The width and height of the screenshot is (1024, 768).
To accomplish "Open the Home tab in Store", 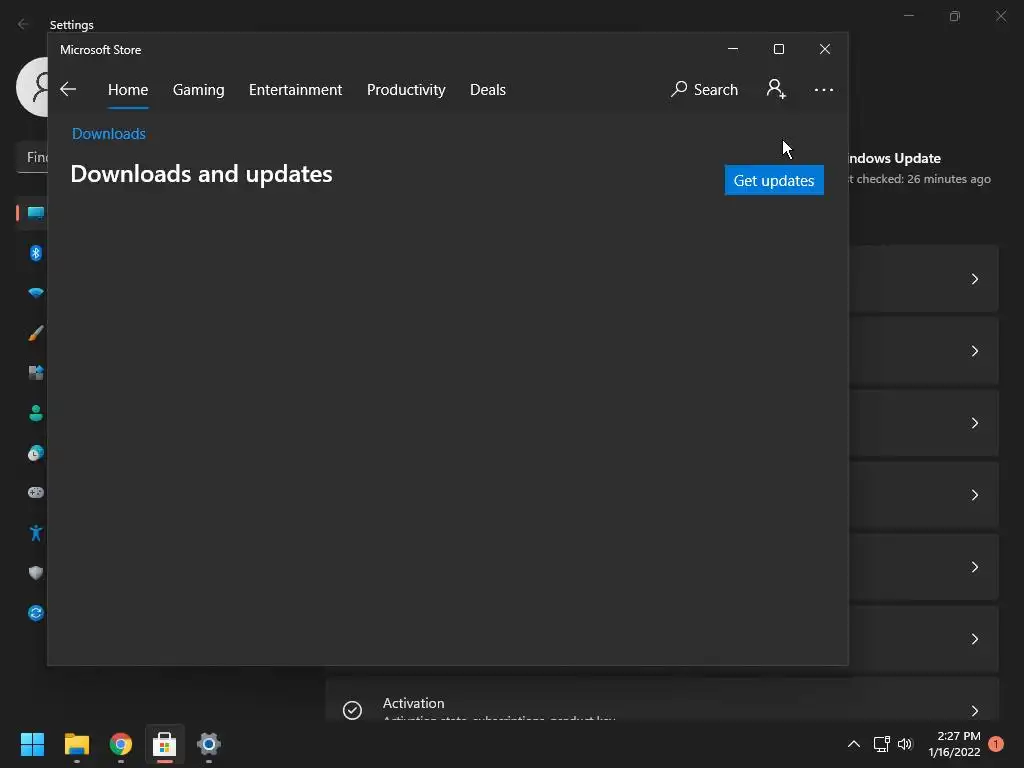I will point(128,89).
